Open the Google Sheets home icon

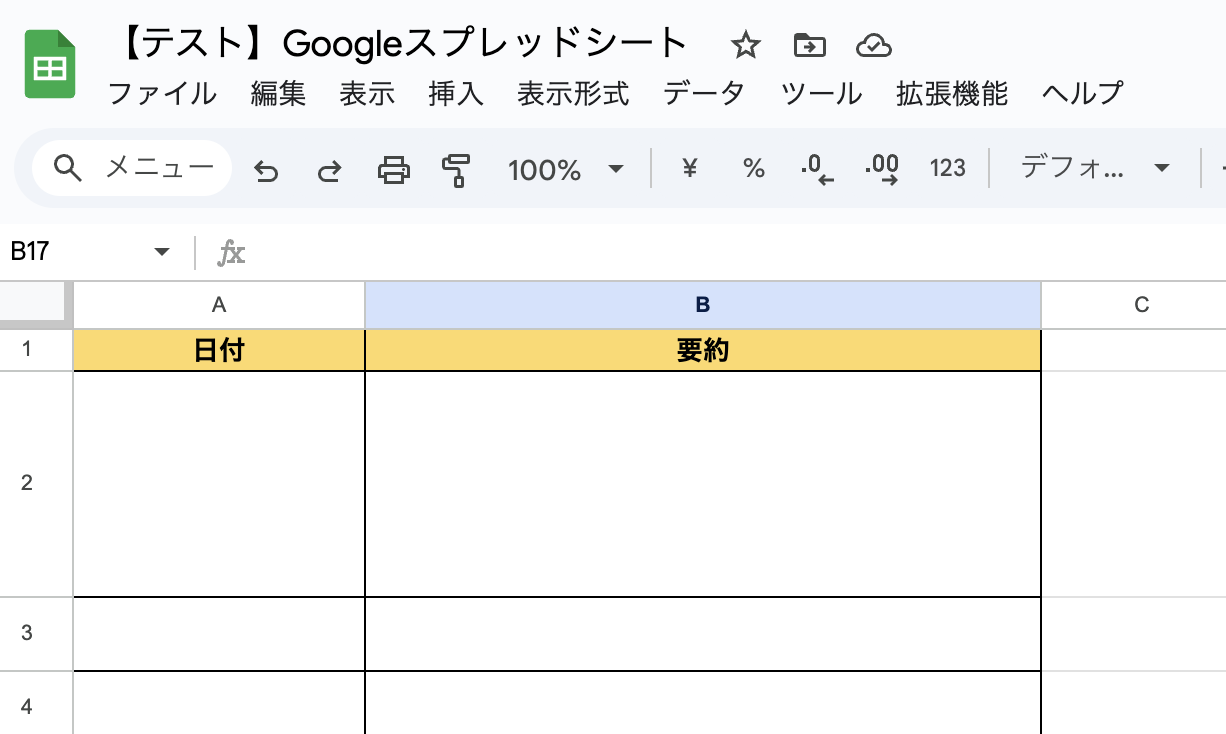tap(51, 65)
